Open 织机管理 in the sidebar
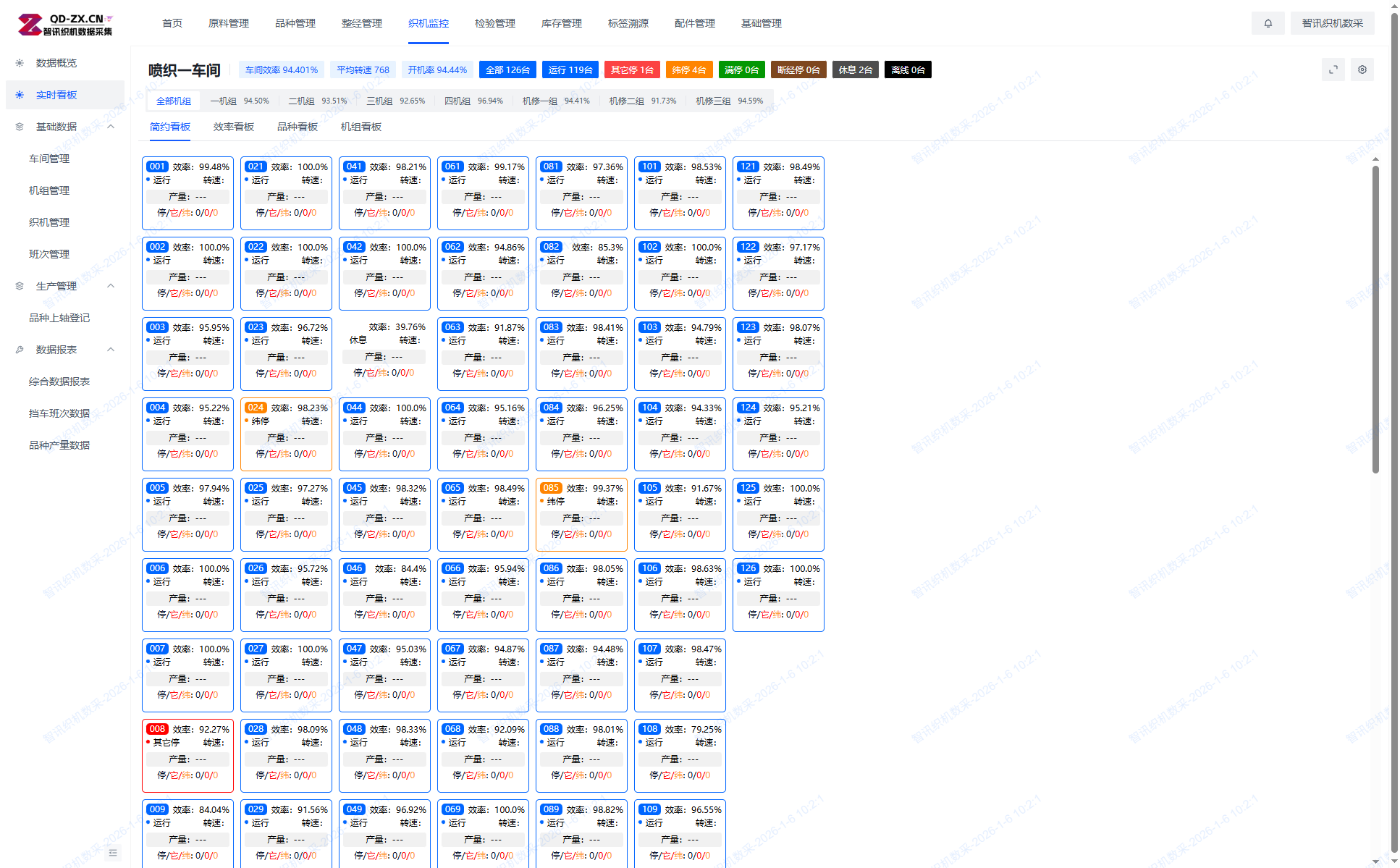Screen dimensions: 1400x868 [49, 222]
